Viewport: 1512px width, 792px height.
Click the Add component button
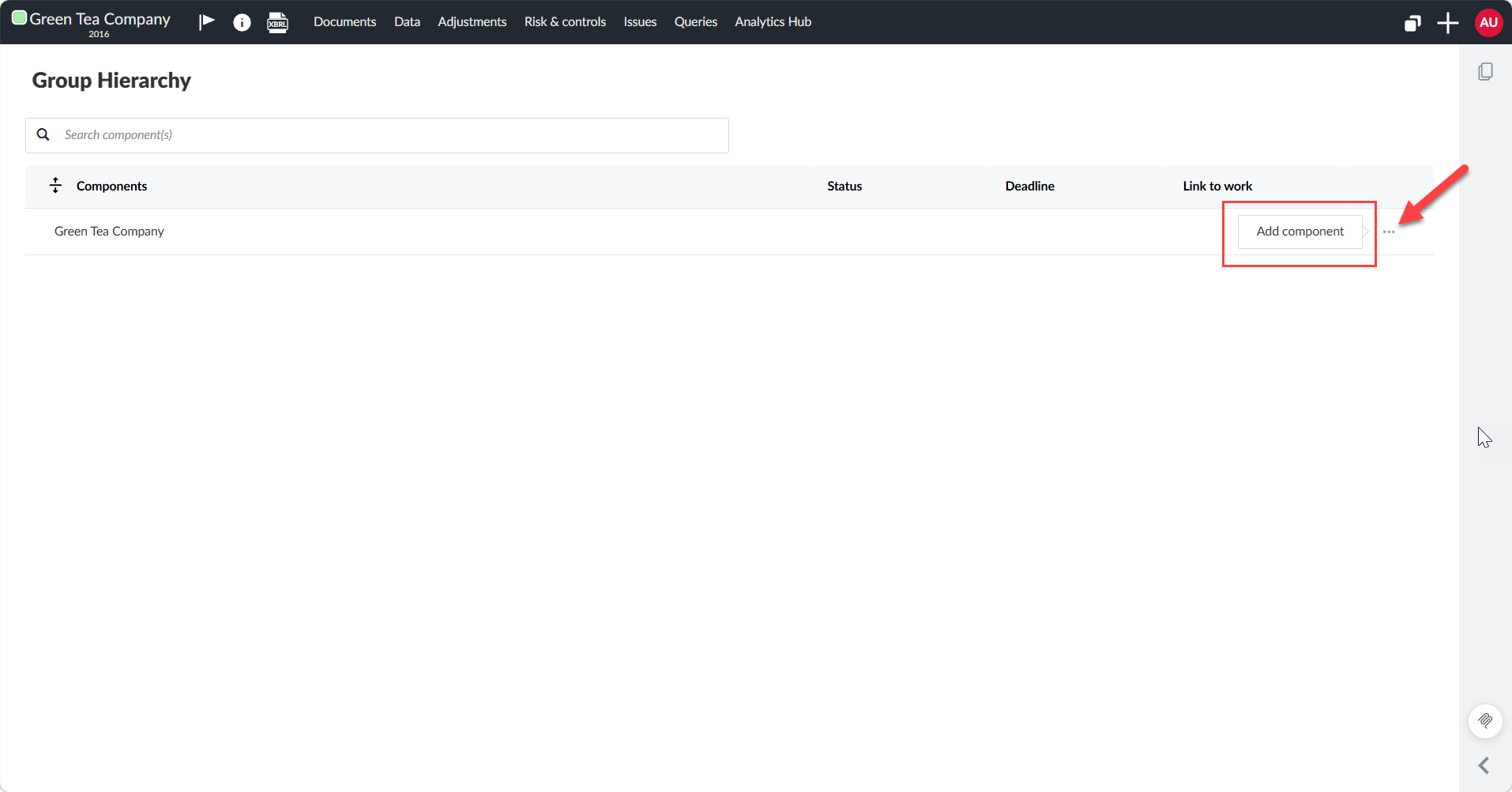click(1299, 232)
